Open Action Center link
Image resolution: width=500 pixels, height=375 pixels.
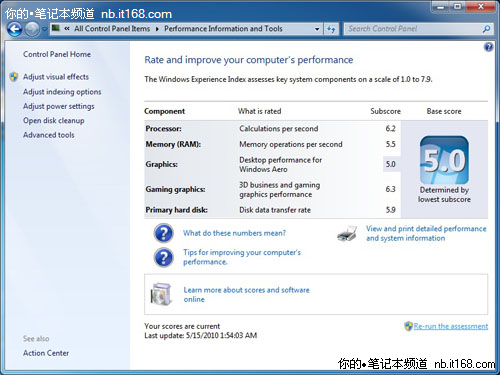coord(46,353)
